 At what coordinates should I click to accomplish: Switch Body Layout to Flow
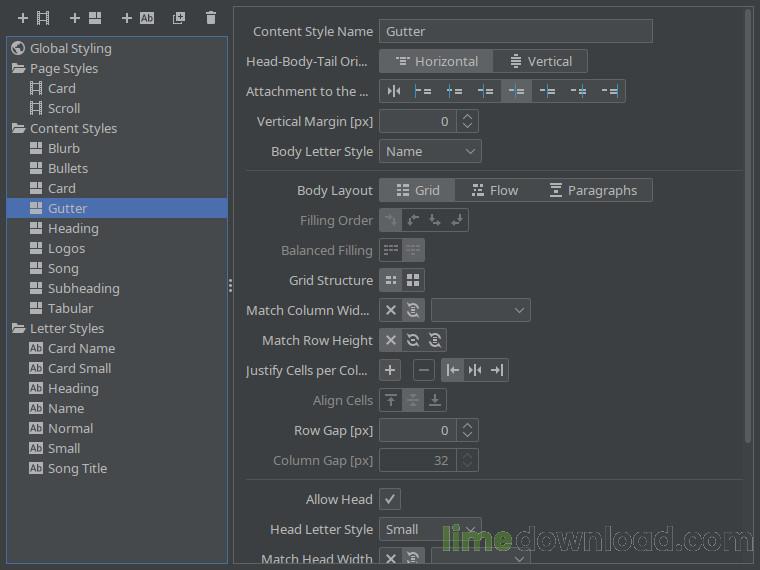coord(494,190)
